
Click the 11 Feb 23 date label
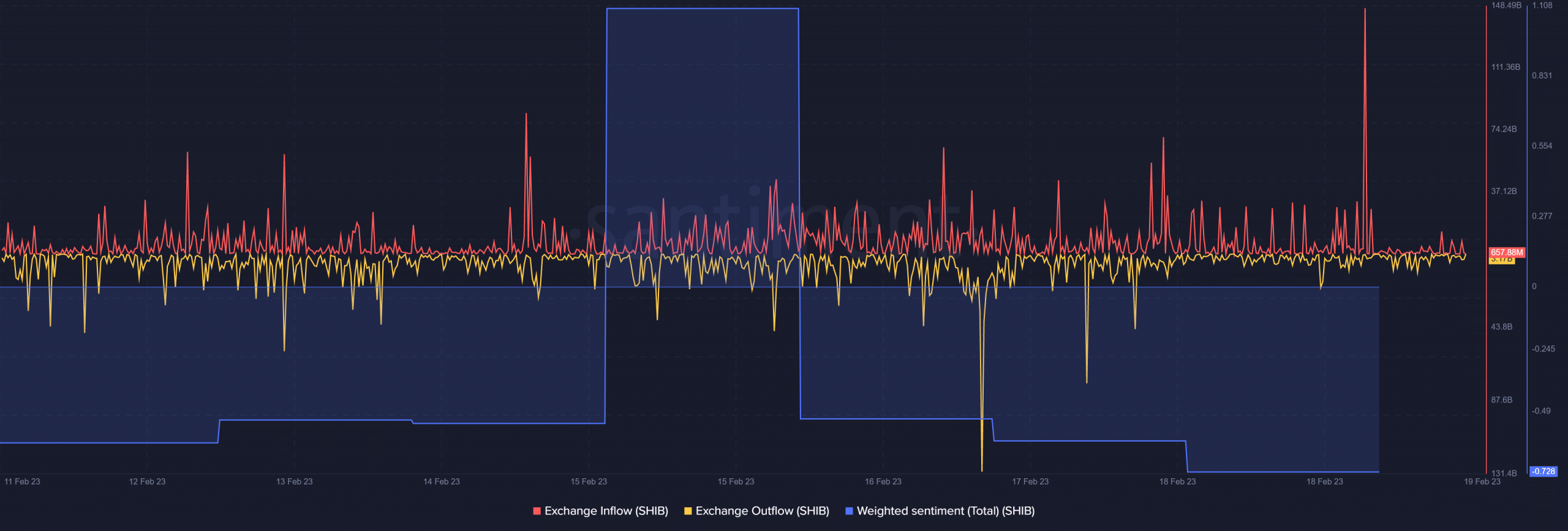coord(22,481)
